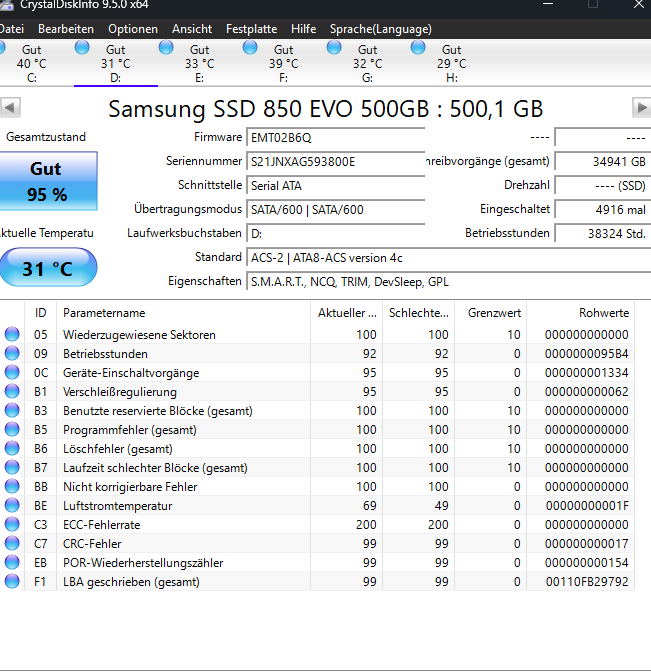This screenshot has width=651, height=672.
Task: Click status orb of ECC-Fehlerrate row
Action: click(x=12, y=524)
